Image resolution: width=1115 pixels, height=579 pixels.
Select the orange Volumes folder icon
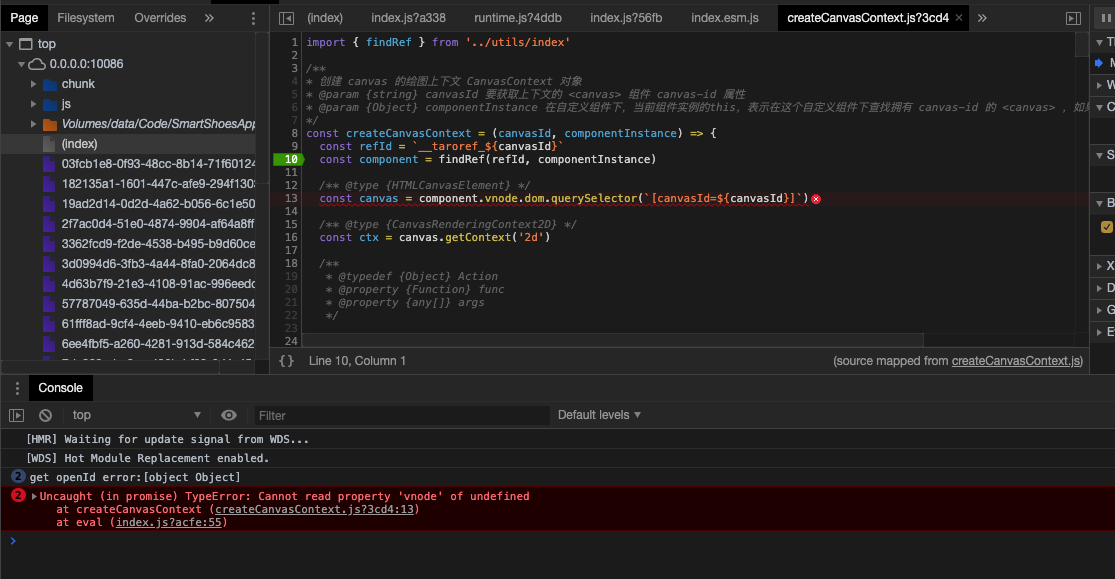click(50, 124)
